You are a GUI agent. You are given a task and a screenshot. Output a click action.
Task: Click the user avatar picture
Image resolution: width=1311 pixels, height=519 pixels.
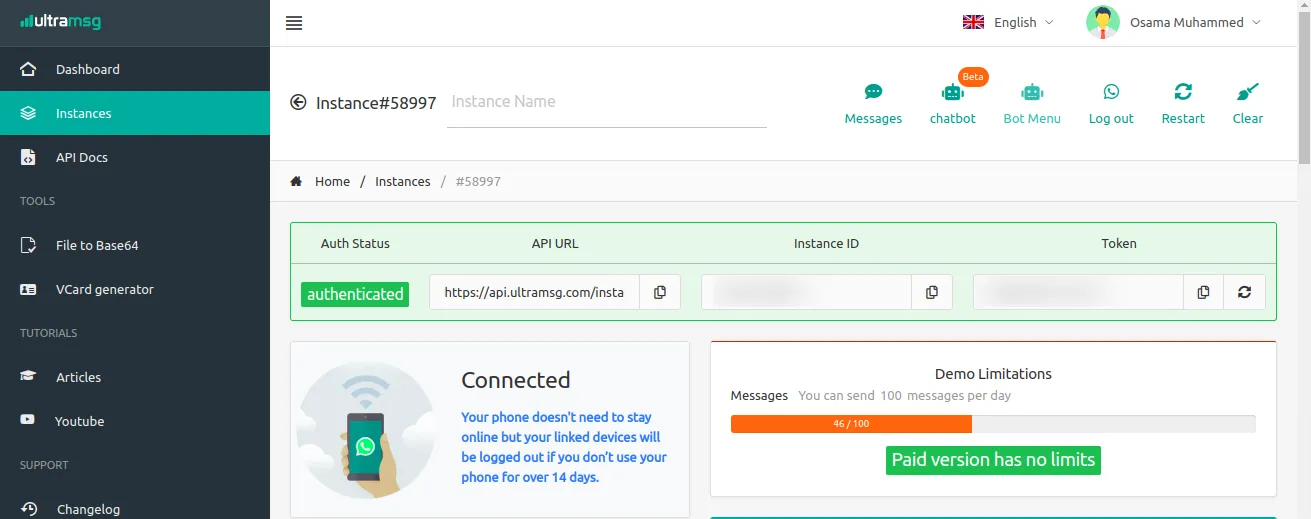point(1103,22)
